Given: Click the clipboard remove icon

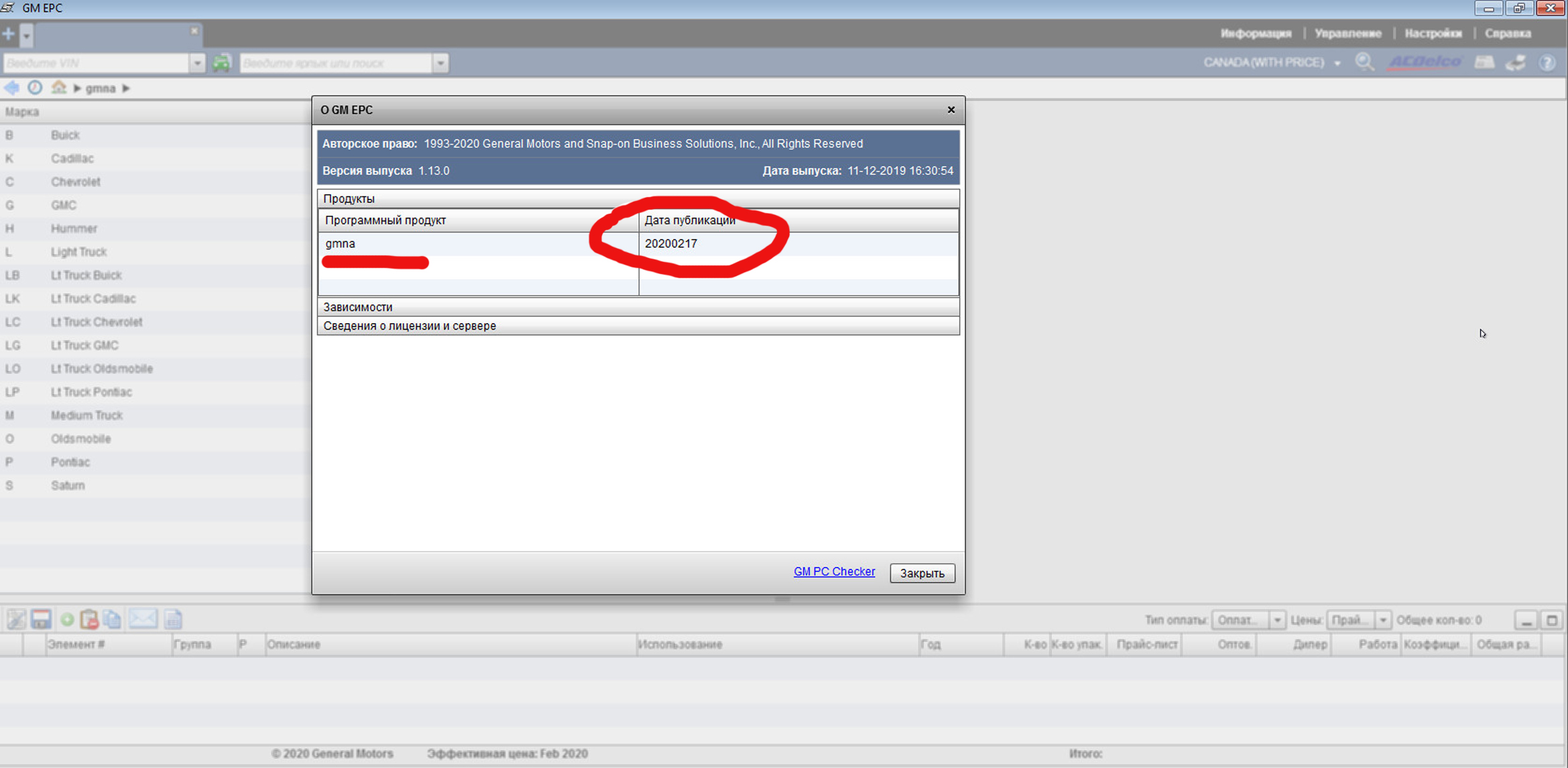Looking at the screenshot, I should (89, 619).
